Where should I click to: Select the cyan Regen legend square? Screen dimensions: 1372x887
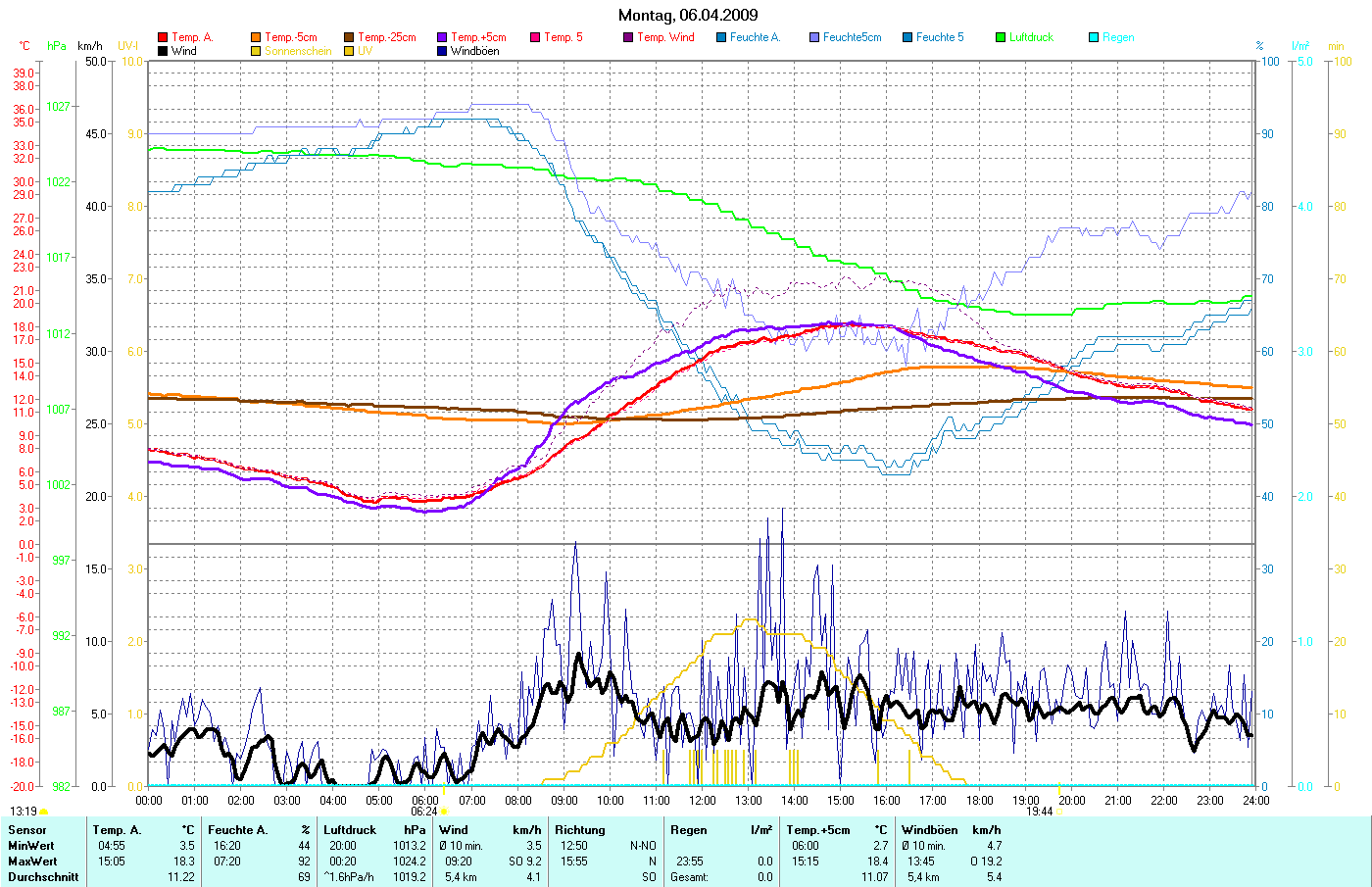[x=1094, y=37]
